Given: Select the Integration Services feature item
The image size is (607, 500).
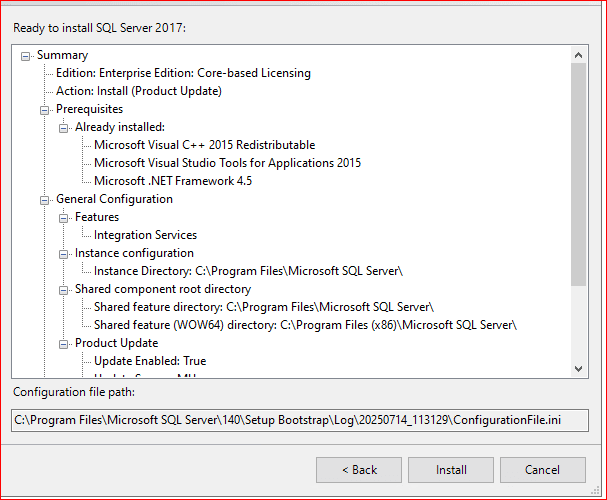Looking at the screenshot, I should [x=145, y=235].
